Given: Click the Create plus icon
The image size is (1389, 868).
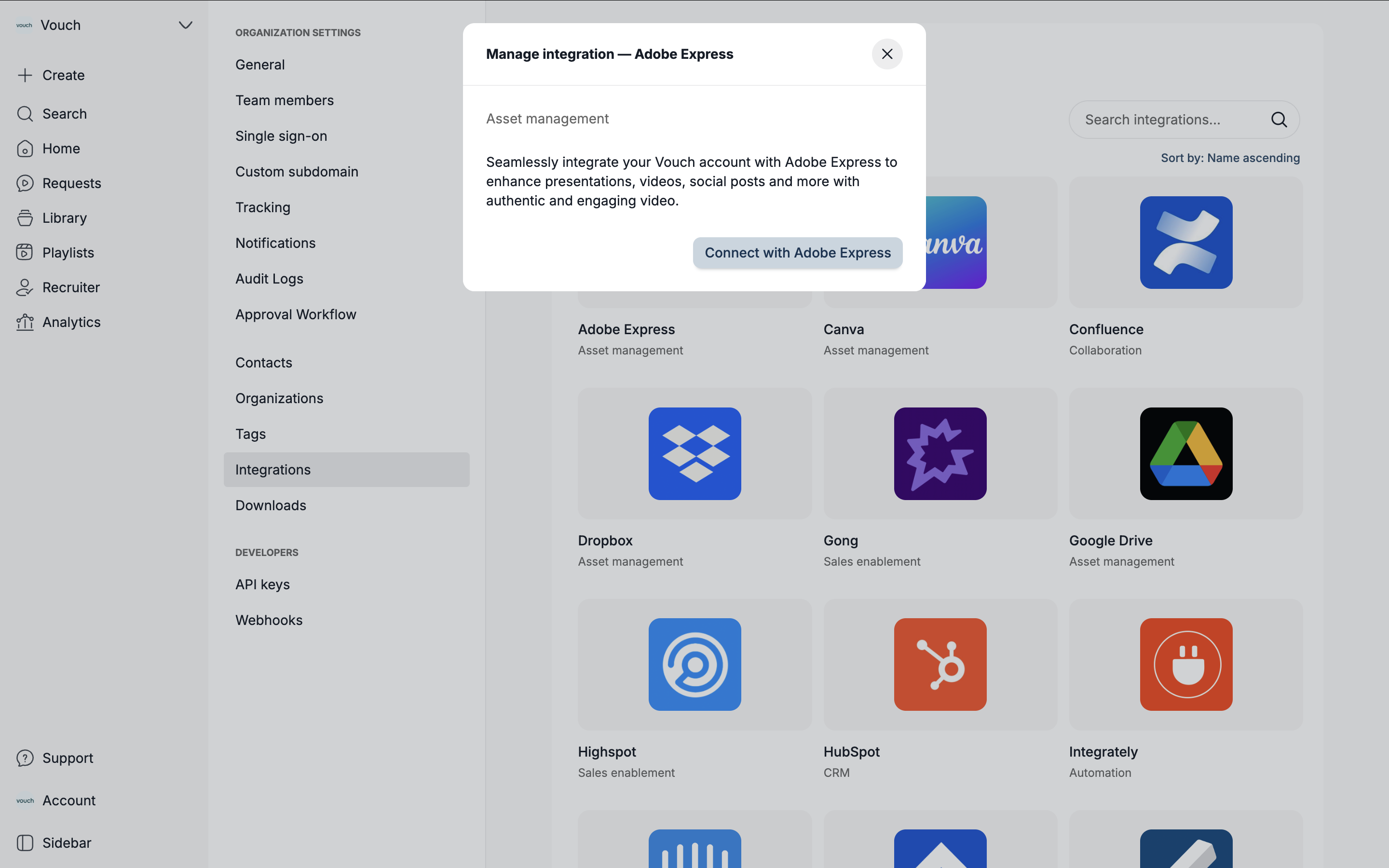Looking at the screenshot, I should 25,75.
